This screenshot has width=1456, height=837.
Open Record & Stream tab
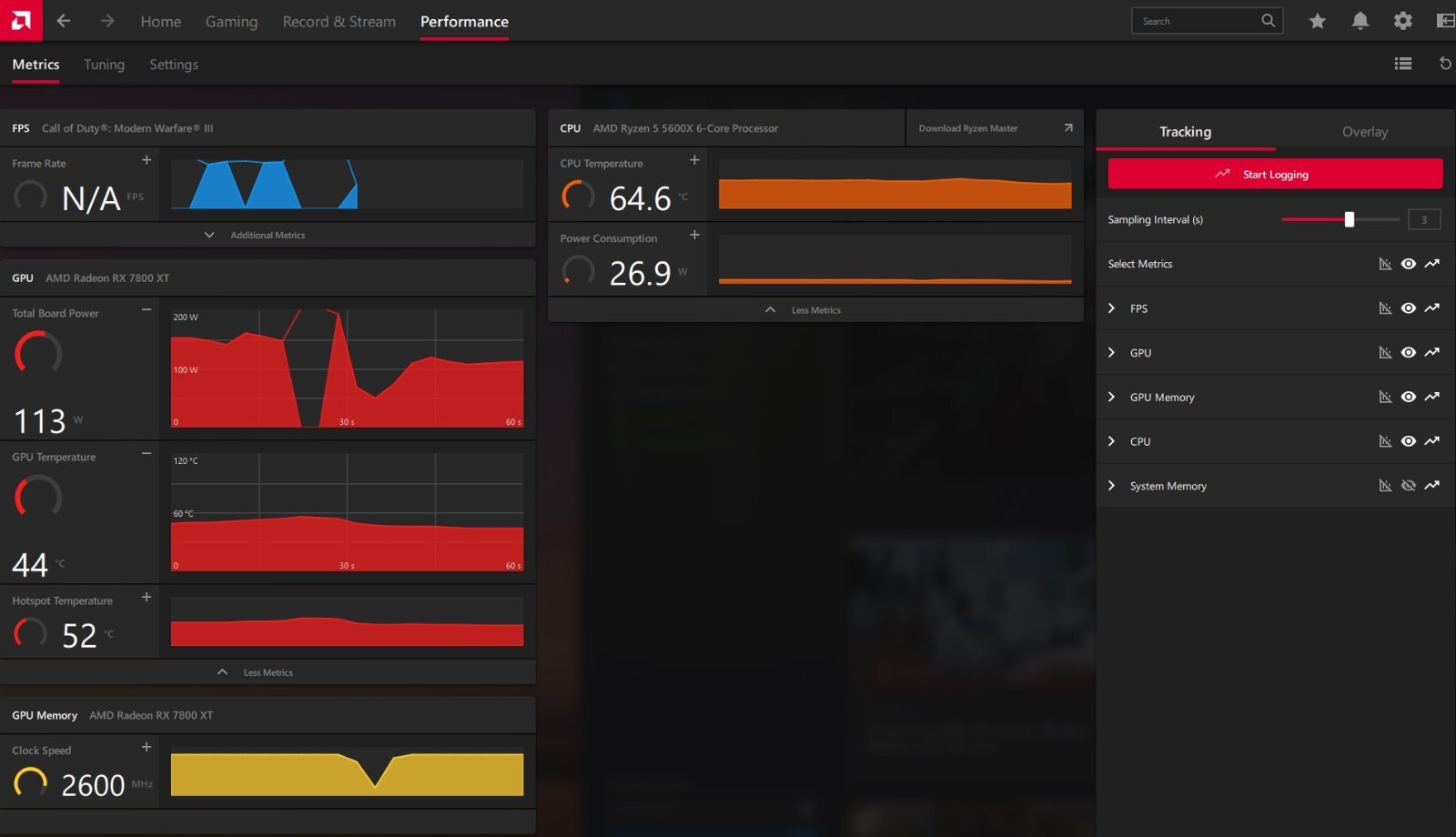(x=339, y=21)
